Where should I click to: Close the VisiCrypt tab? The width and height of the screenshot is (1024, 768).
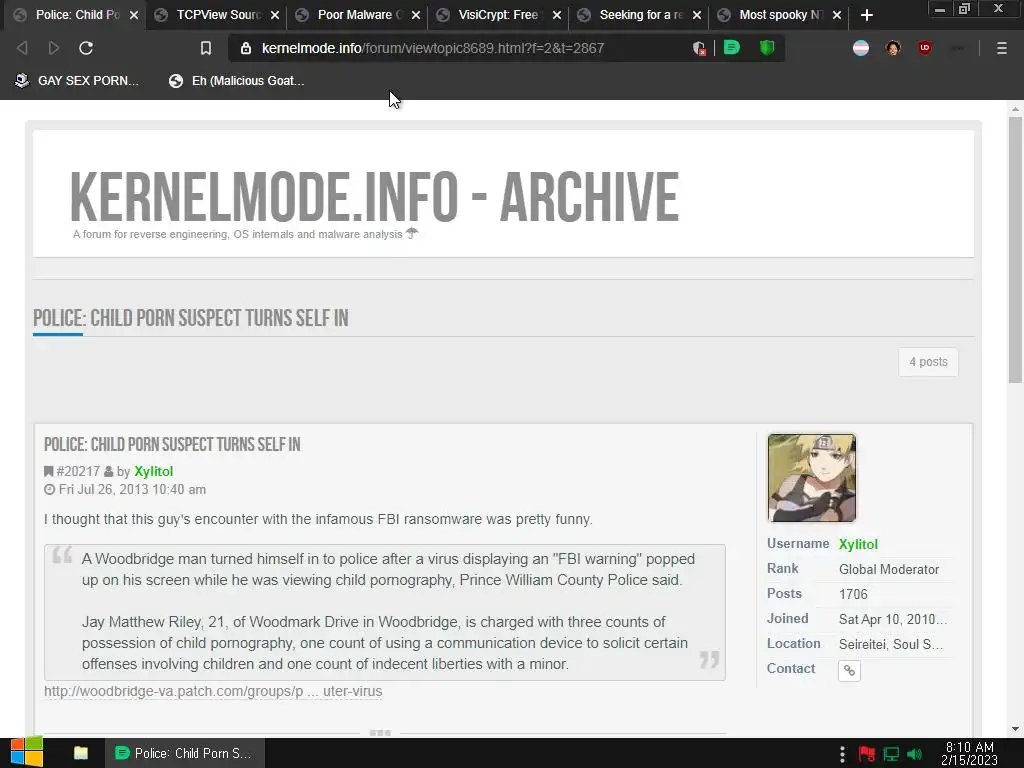pos(557,15)
